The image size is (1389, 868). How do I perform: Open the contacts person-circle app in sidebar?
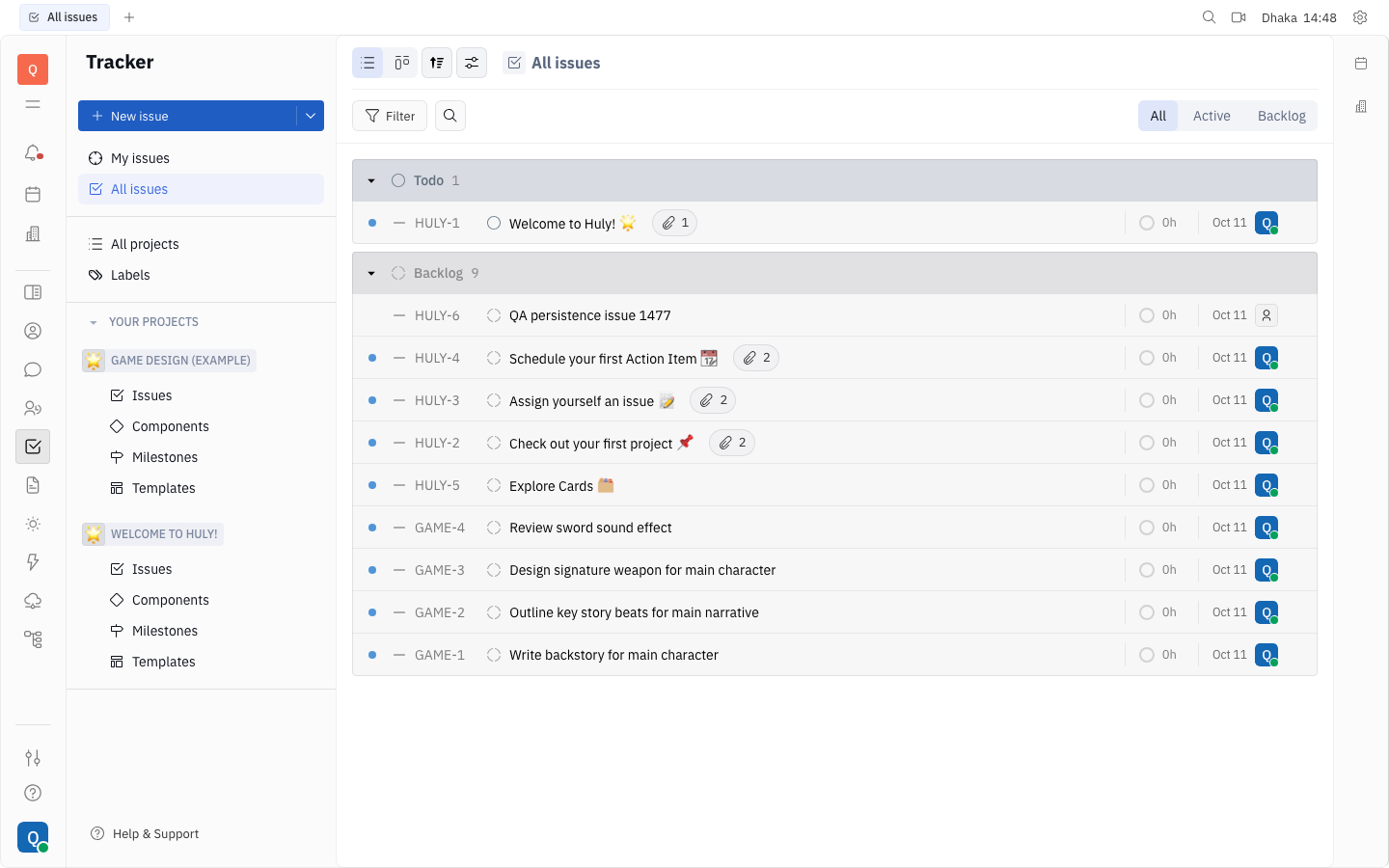[33, 331]
